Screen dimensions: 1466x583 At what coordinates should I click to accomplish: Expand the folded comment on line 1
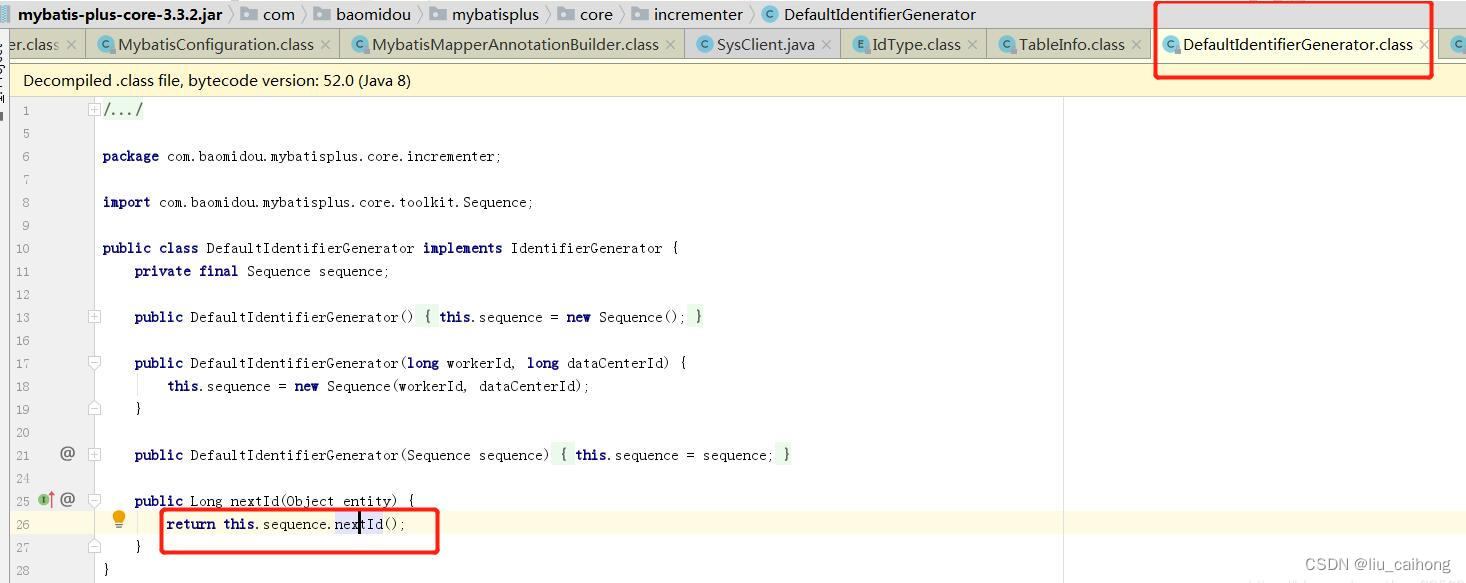(x=94, y=110)
